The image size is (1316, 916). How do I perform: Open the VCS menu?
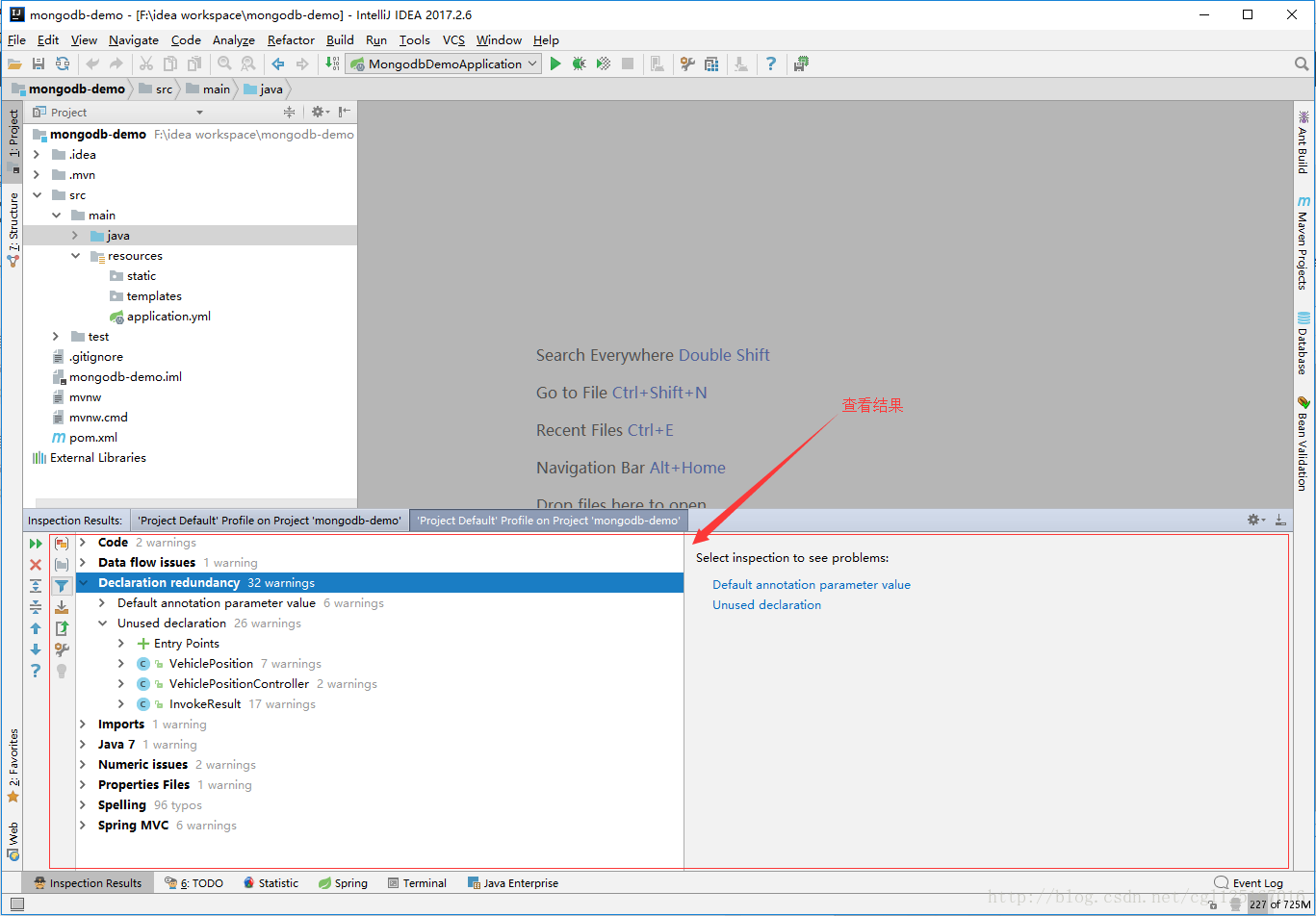453,39
